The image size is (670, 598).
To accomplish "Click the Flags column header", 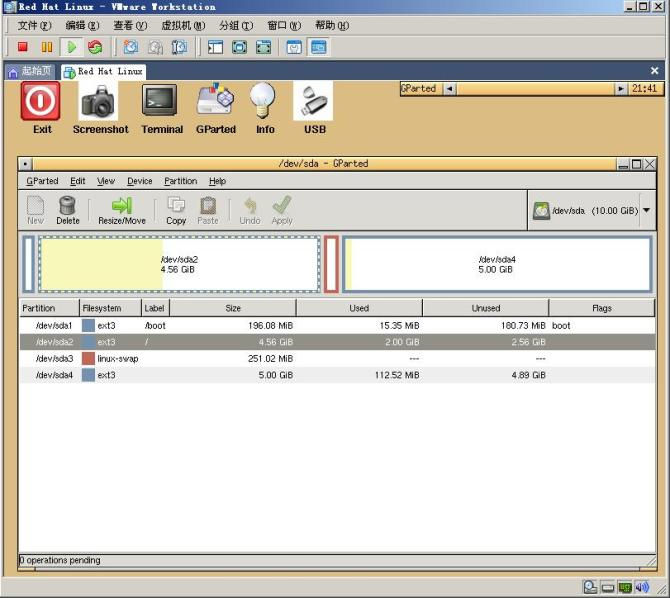I will point(602,308).
